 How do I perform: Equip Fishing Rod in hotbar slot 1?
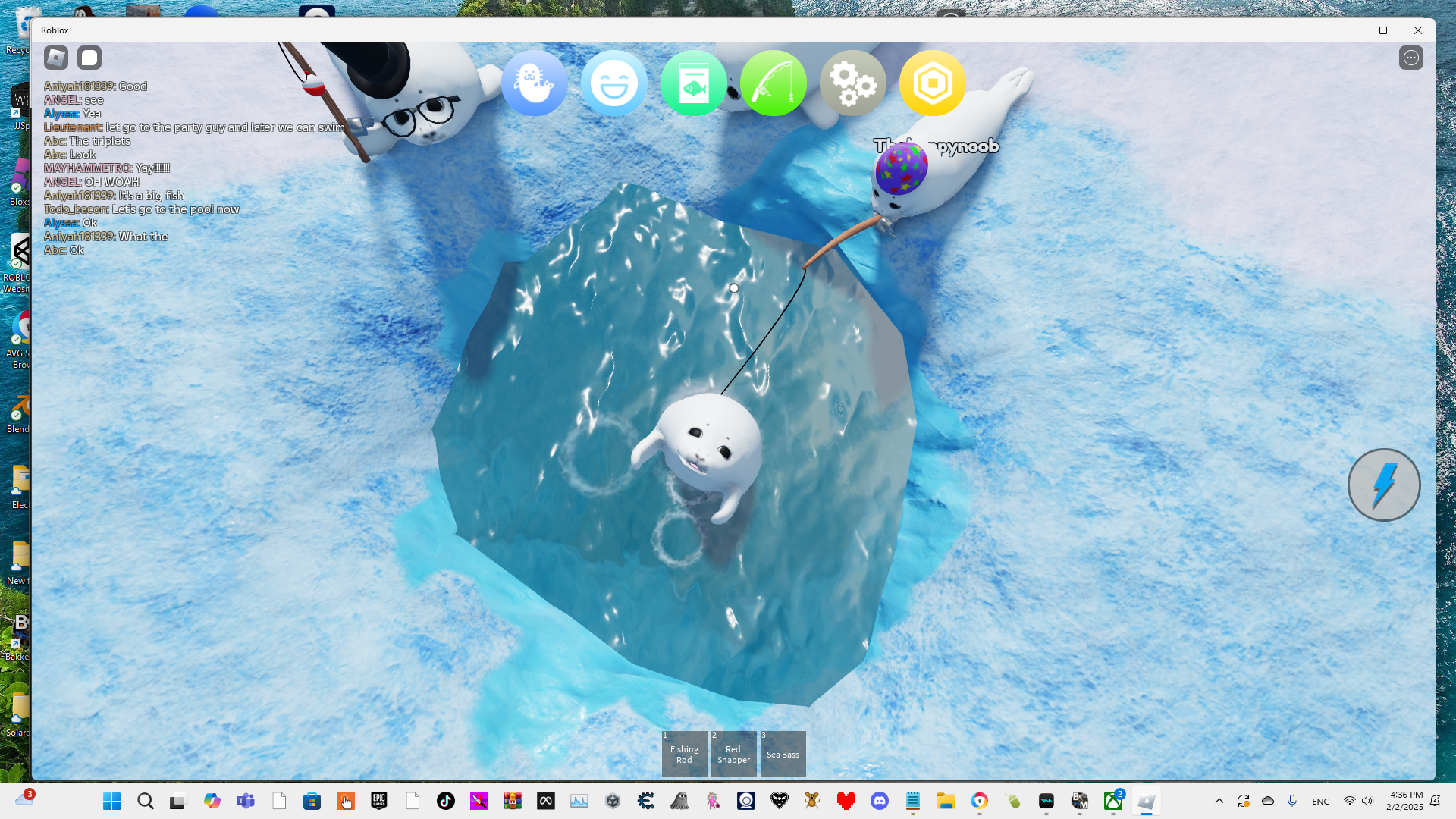click(x=684, y=754)
